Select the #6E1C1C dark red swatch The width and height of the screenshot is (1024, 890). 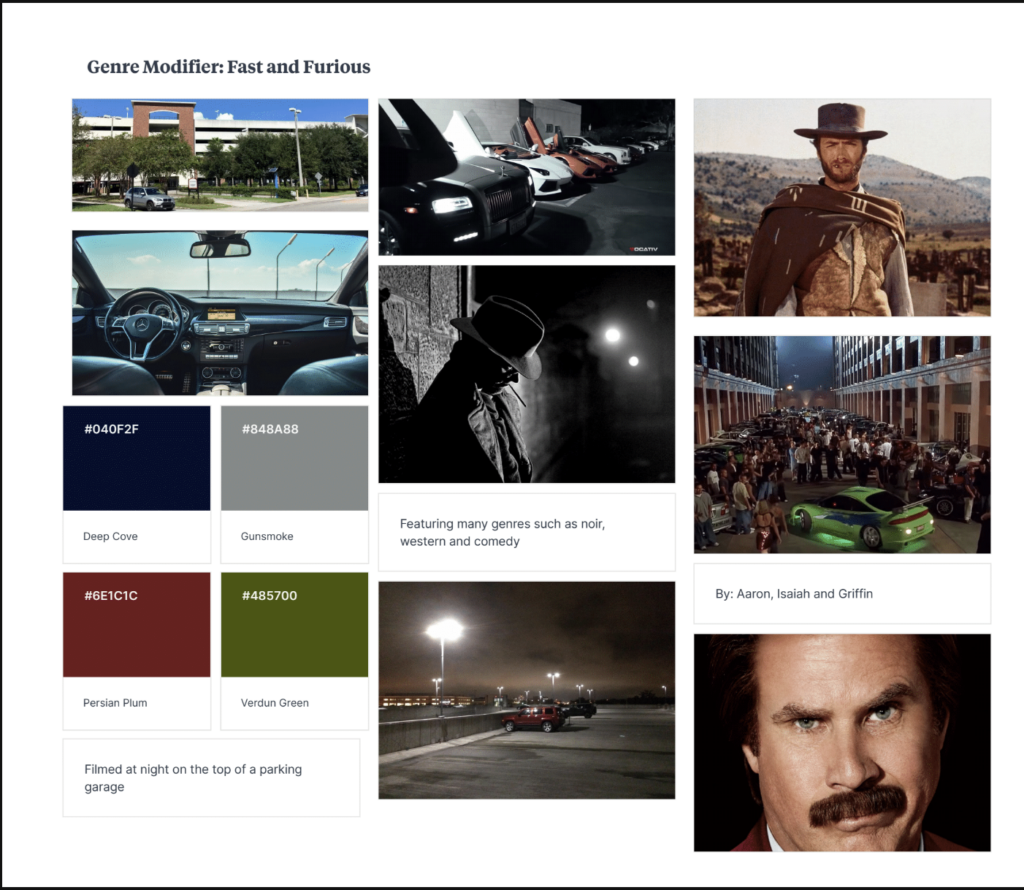137,625
